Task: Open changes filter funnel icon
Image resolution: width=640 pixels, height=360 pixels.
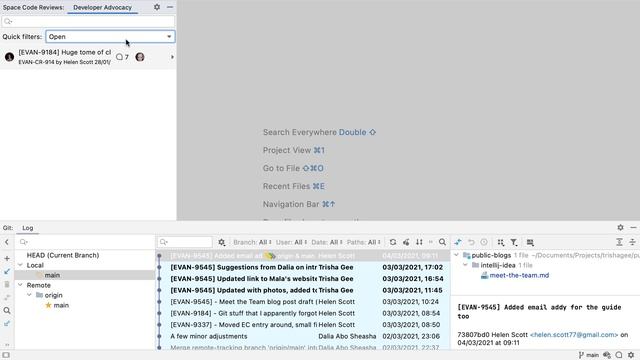Action: [x=514, y=242]
